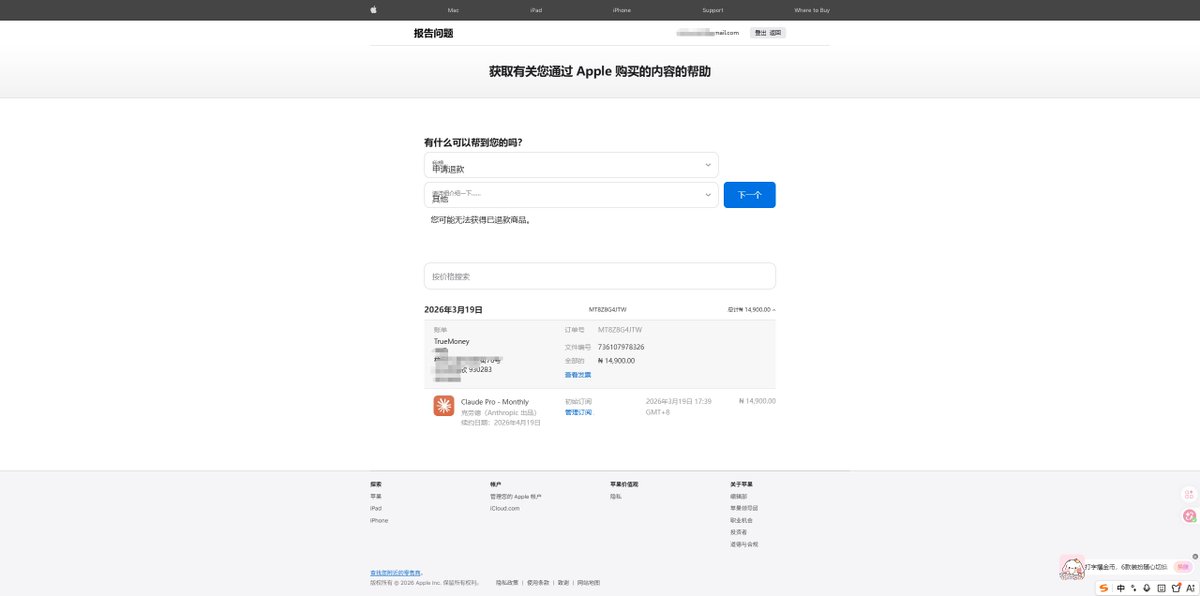Open the on-screen keyboard from the IME toolbar
The height and width of the screenshot is (596, 1200).
[x=1160, y=588]
